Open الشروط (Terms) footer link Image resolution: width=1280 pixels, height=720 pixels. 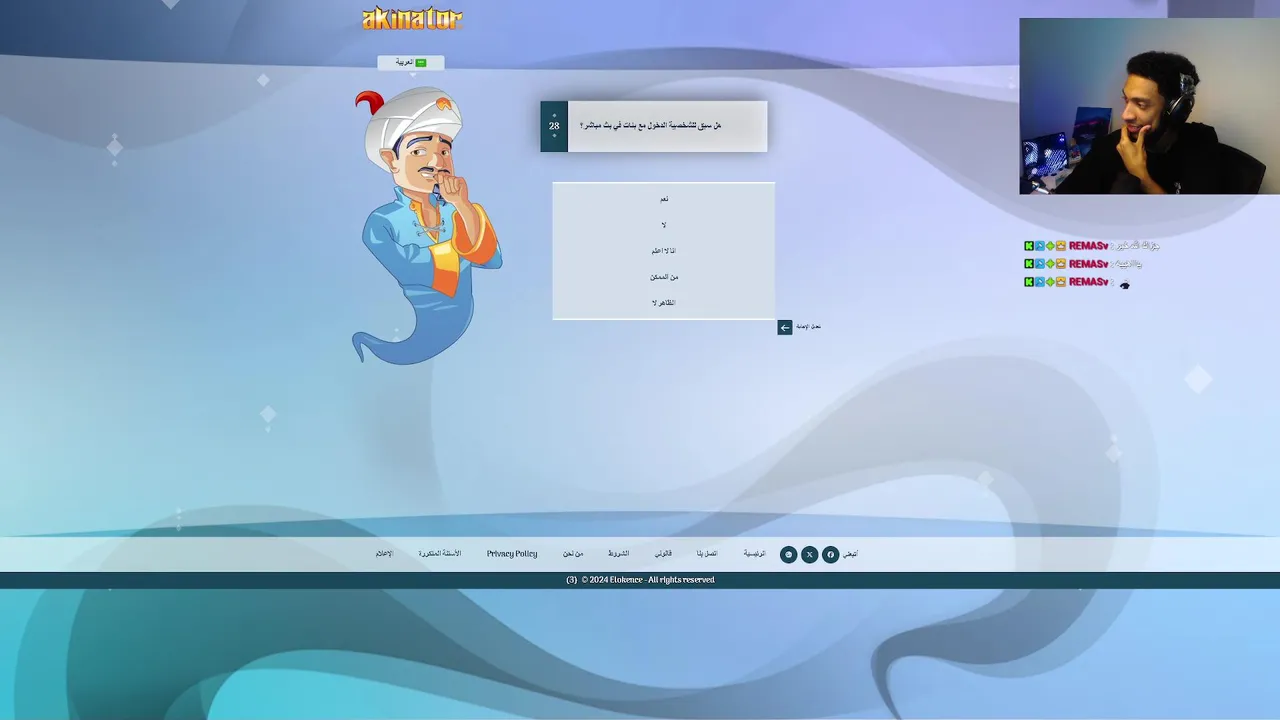pyautogui.click(x=618, y=554)
